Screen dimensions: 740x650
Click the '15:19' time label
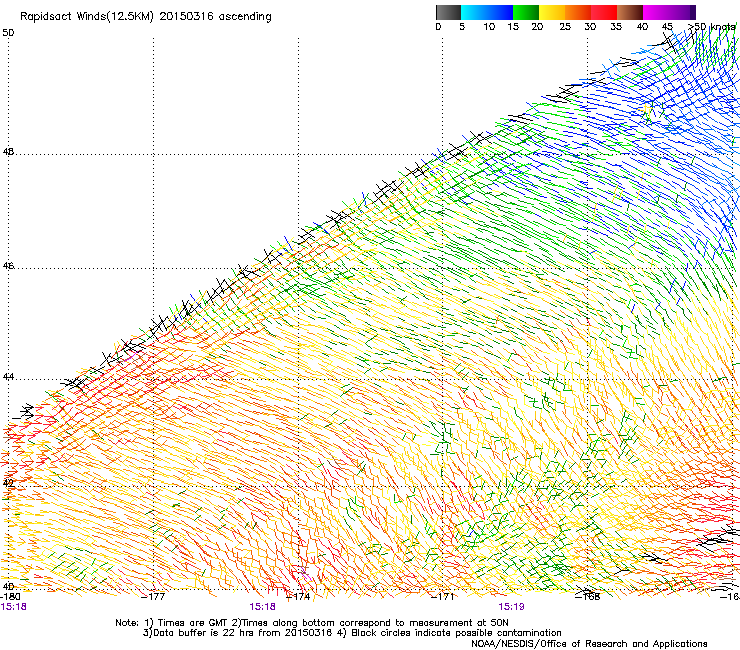(x=511, y=607)
